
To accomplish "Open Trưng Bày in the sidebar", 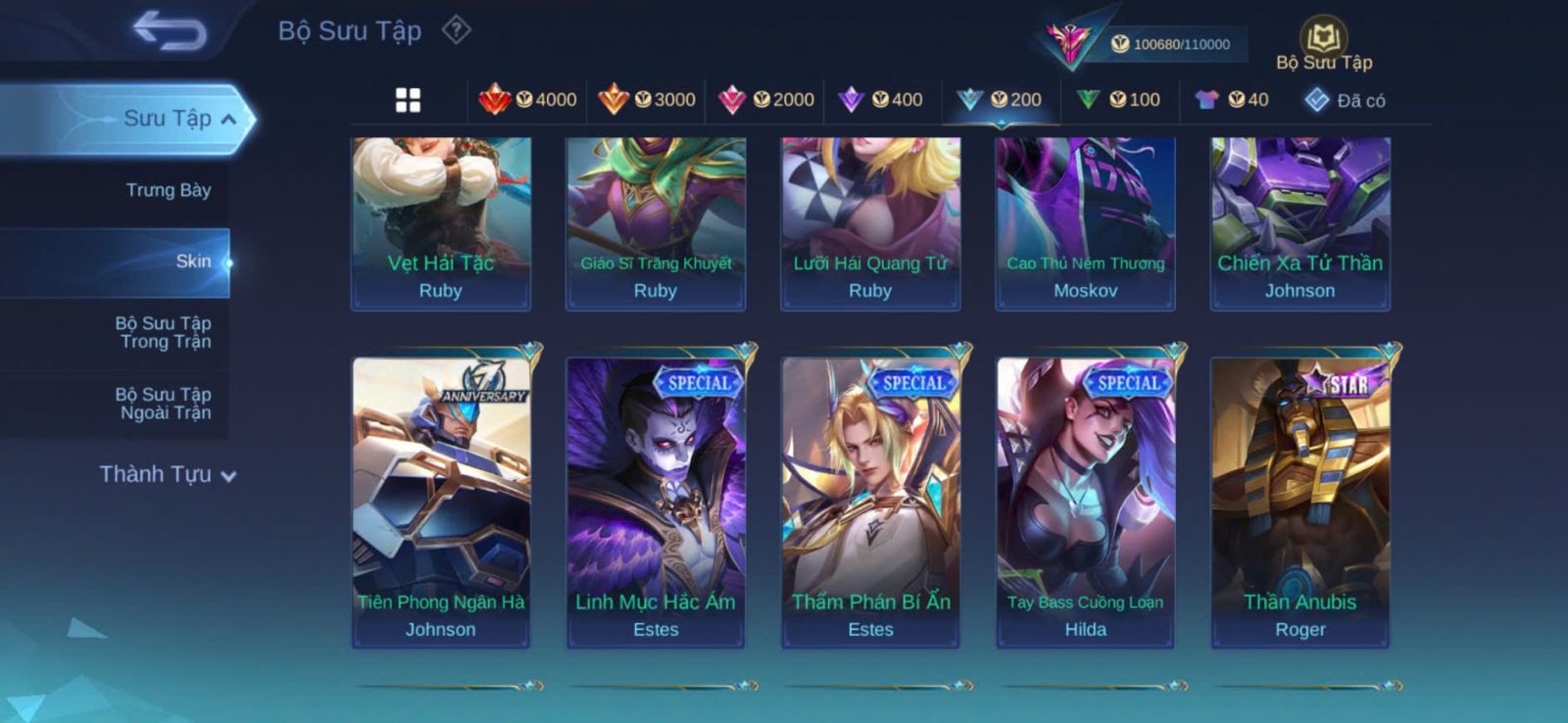I will pyautogui.click(x=168, y=190).
